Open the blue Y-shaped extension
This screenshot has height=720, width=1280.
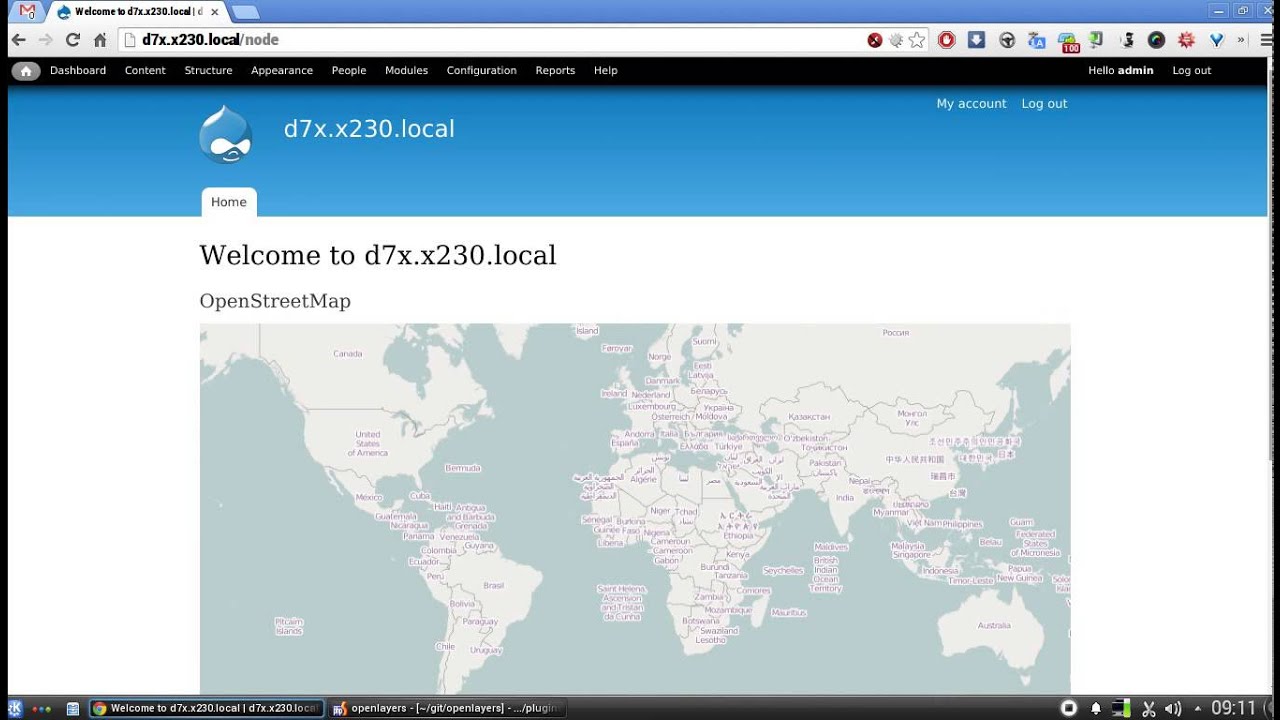click(1217, 40)
